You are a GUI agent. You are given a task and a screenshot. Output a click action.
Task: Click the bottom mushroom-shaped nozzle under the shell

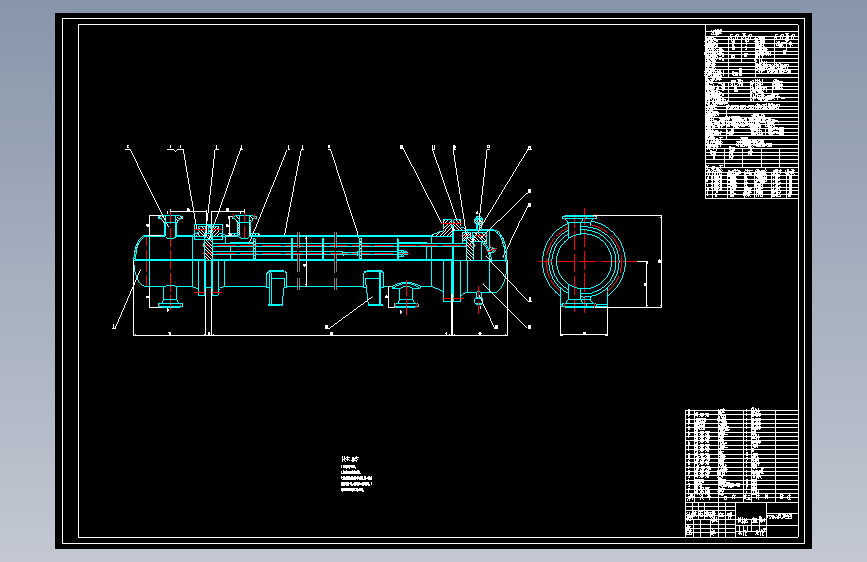pyautogui.click(x=406, y=294)
